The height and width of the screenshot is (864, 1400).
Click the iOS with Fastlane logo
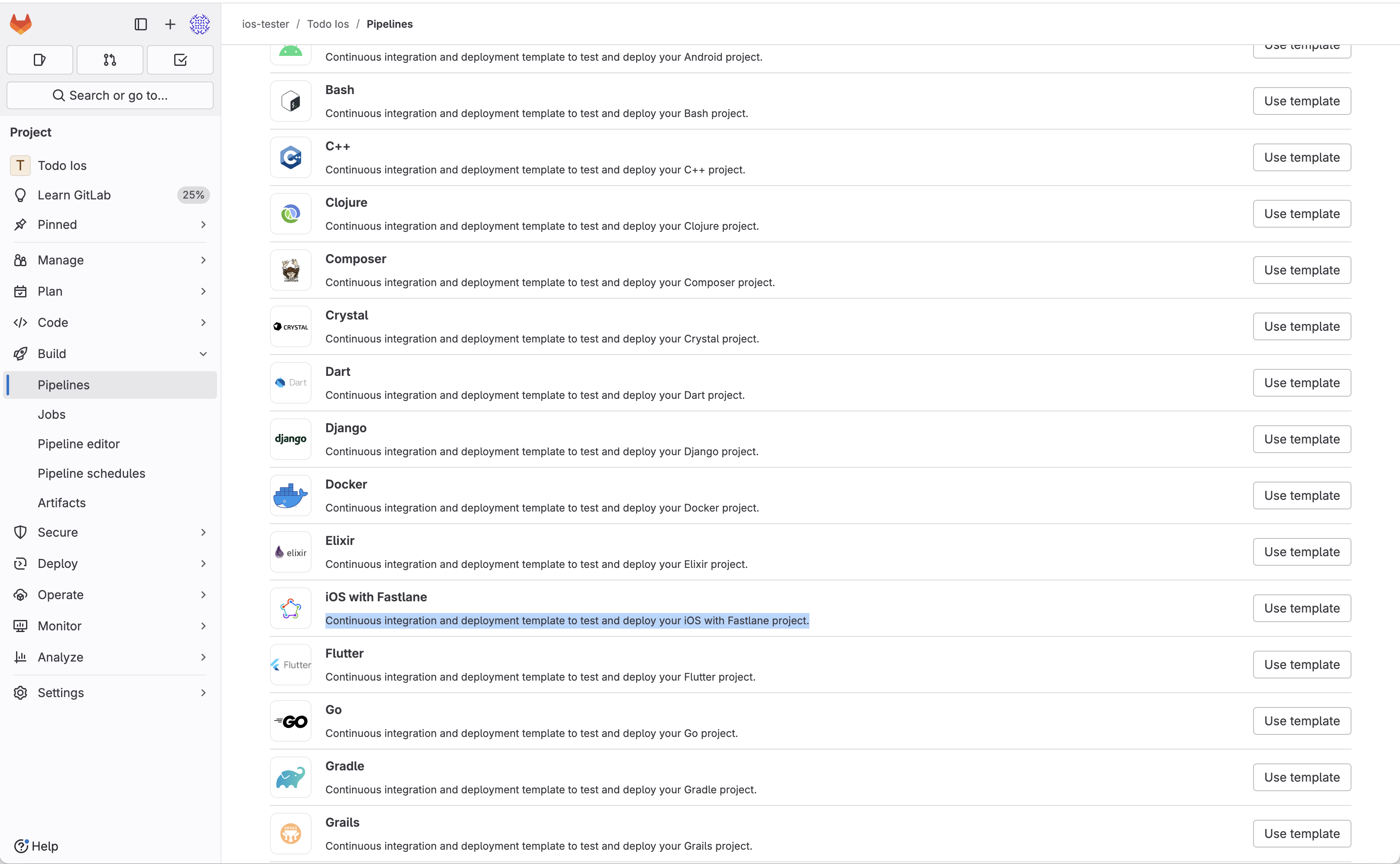click(x=291, y=609)
